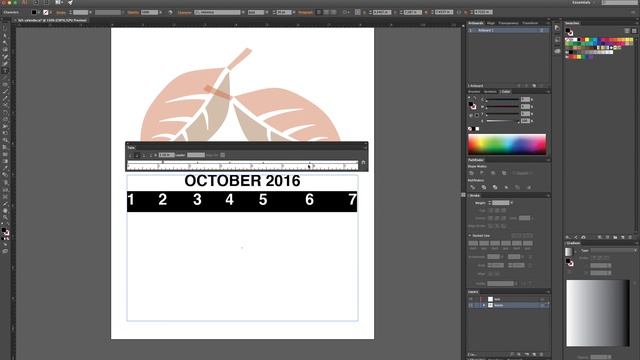Click the Crop pathfinder icon
The height and width of the screenshot is (360, 640).
tap(506, 187)
